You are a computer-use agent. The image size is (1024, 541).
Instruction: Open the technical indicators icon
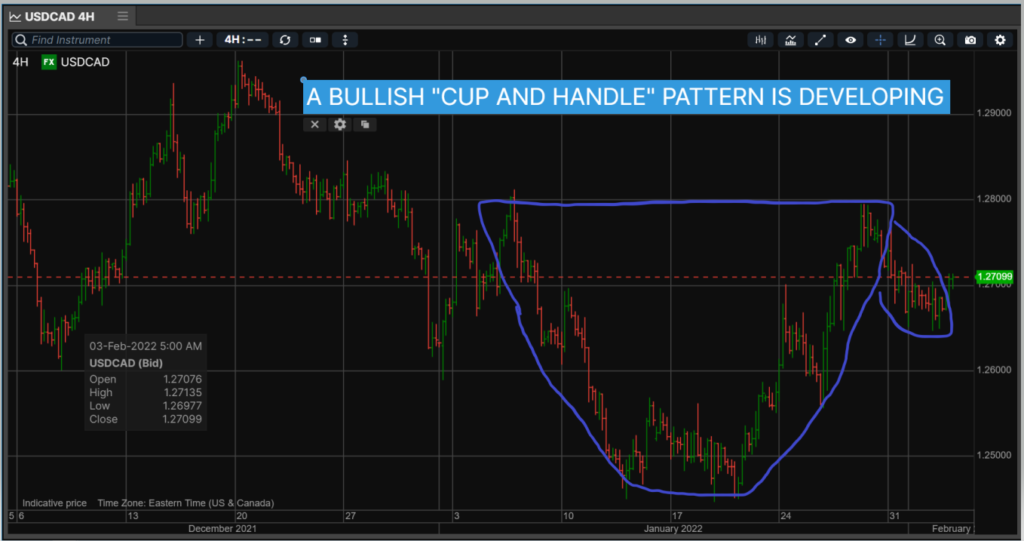(x=791, y=40)
